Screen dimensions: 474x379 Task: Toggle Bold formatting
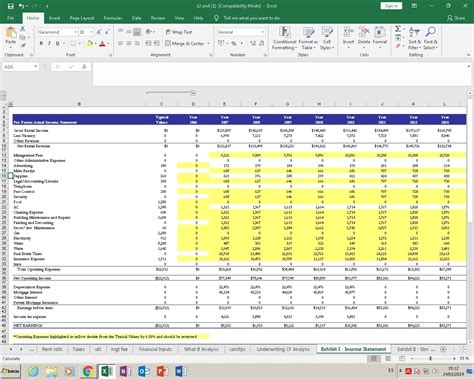41,43
